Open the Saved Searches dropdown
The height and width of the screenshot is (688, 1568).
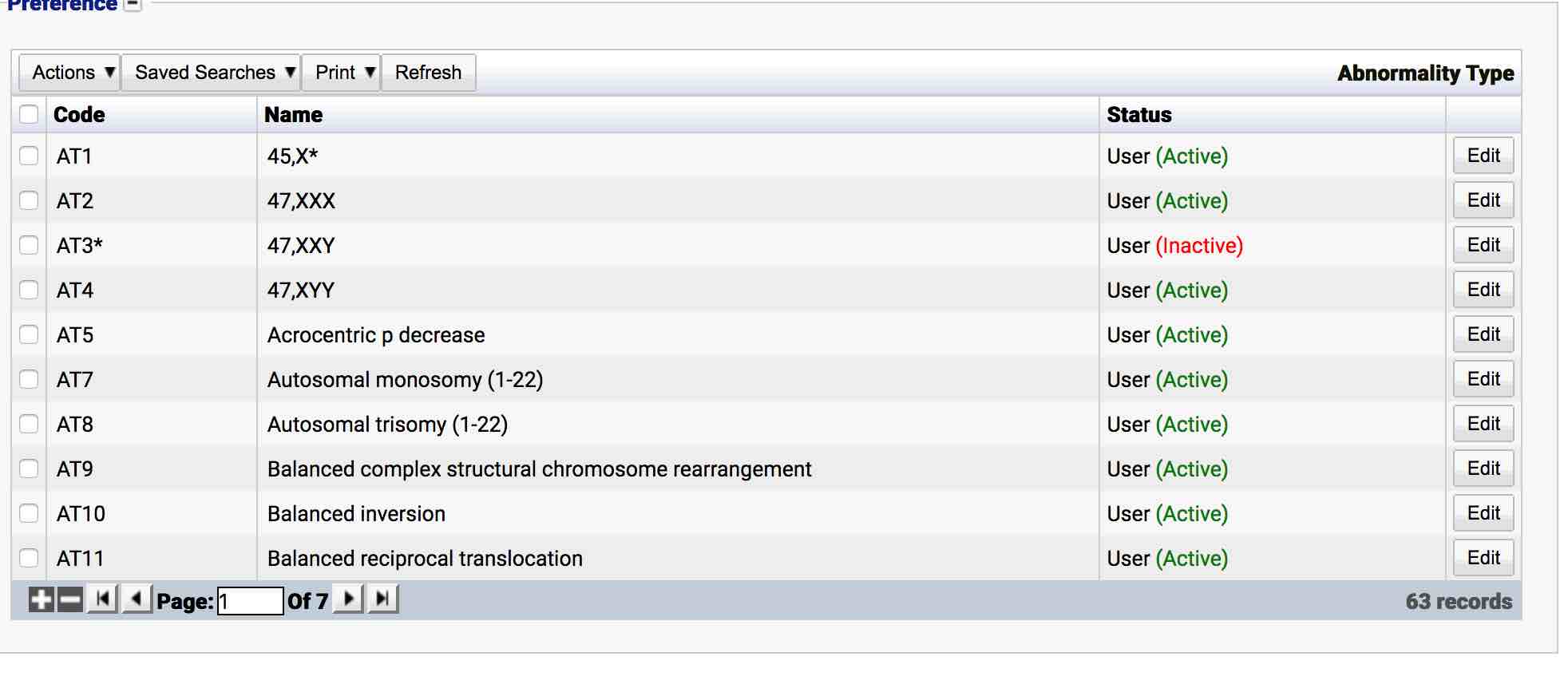[x=211, y=72]
